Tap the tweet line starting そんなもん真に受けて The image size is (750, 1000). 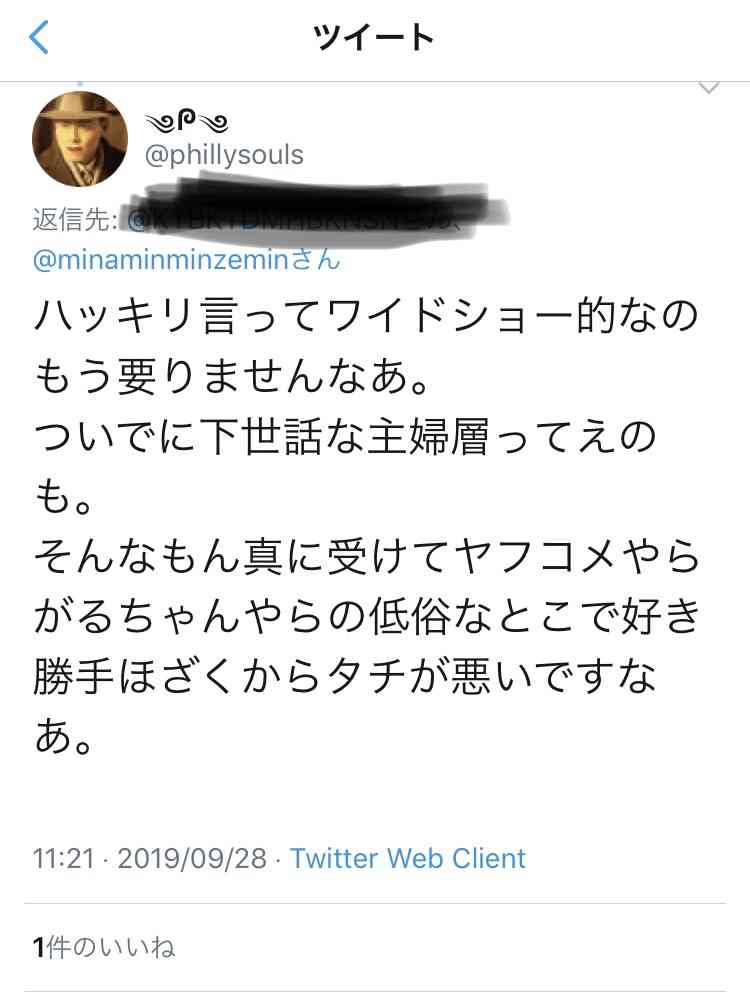coord(365,555)
